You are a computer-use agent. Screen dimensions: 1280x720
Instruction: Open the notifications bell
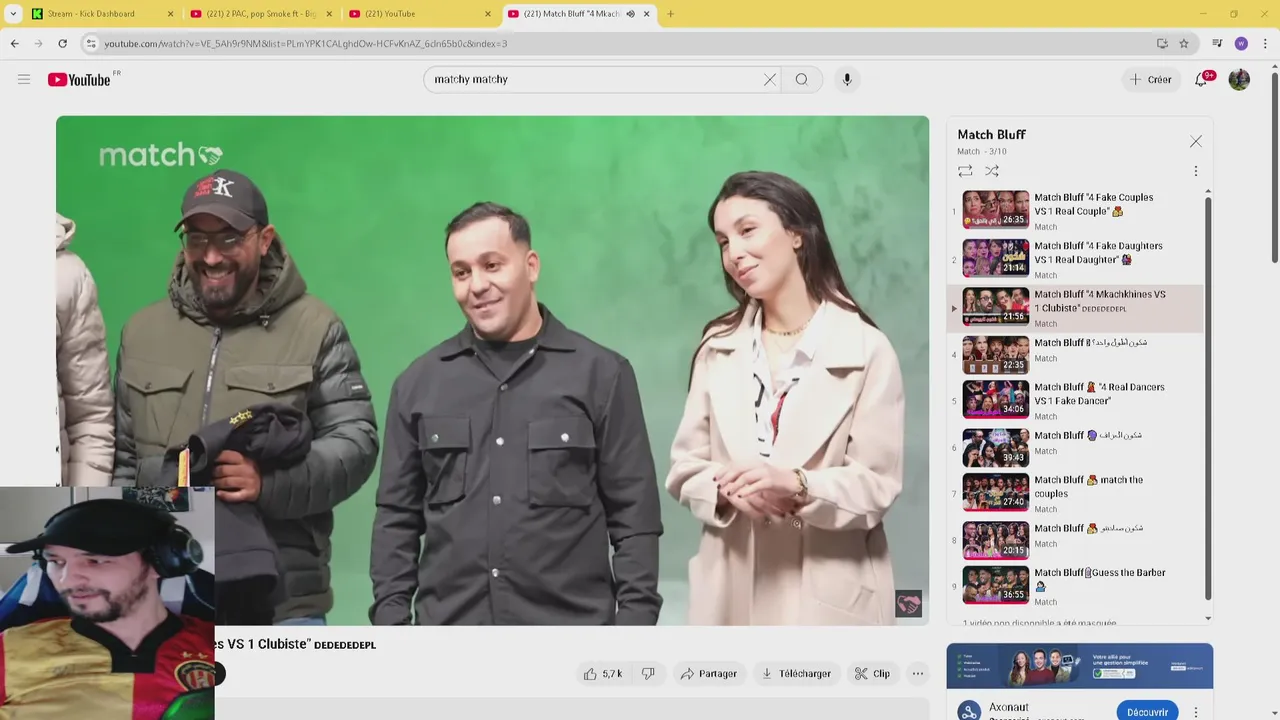1202,79
